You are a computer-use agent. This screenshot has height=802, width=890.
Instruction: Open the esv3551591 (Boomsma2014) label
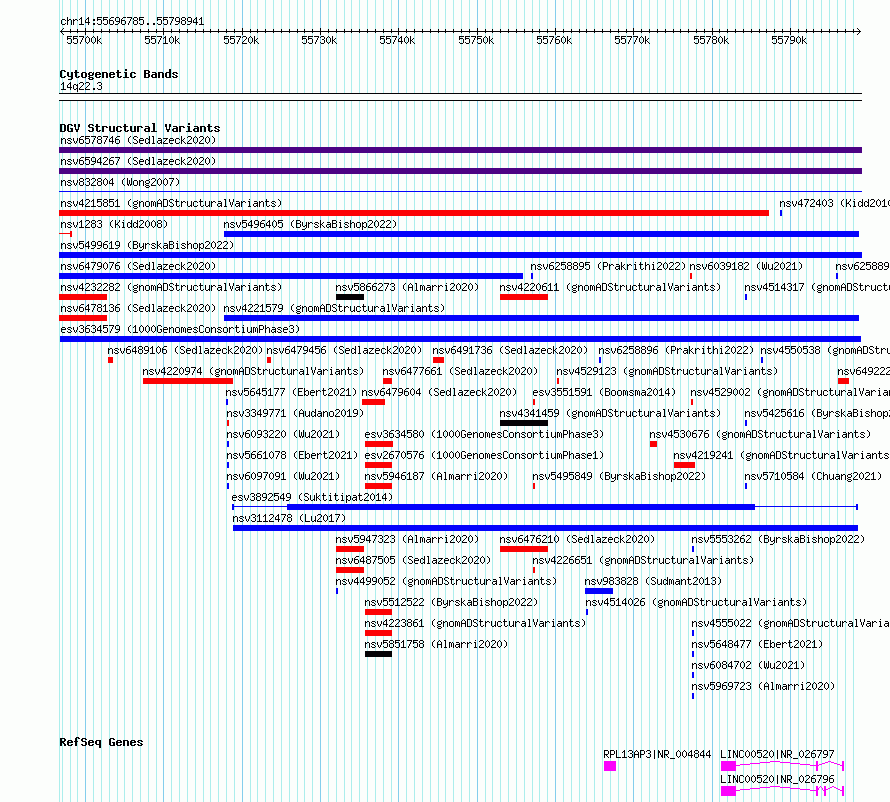tap(604, 392)
